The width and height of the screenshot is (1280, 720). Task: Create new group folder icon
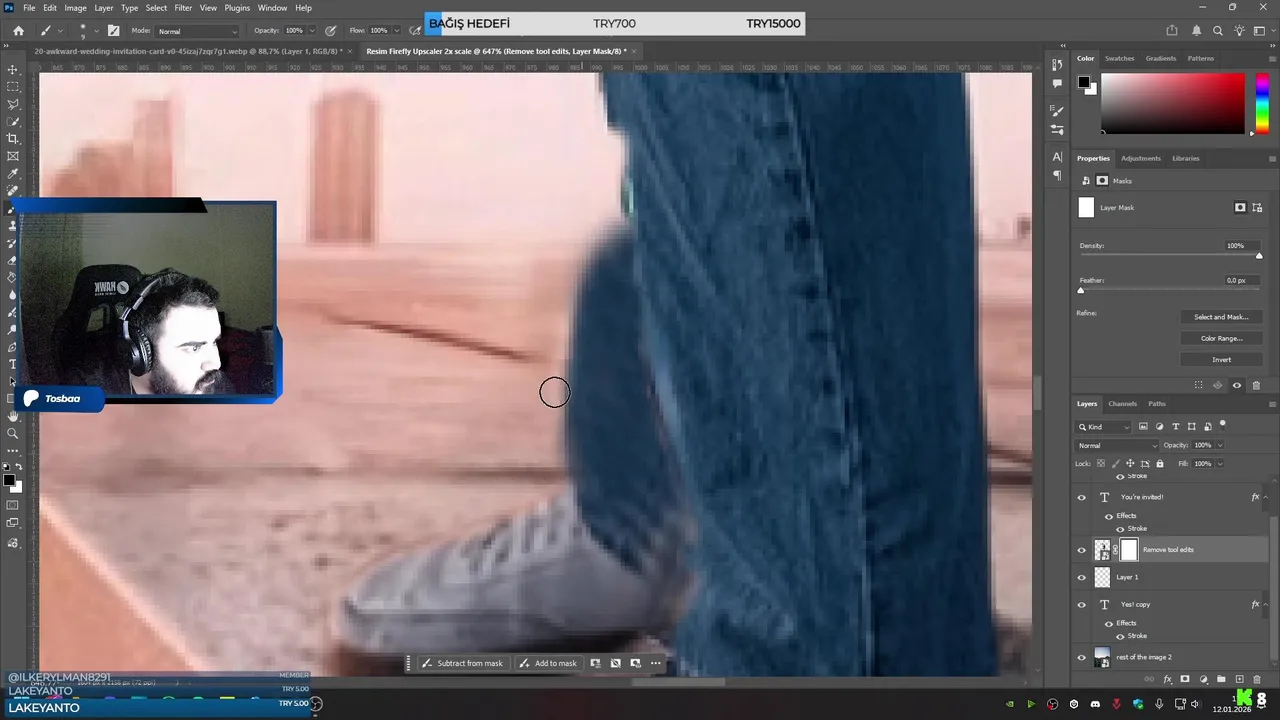click(1221, 679)
